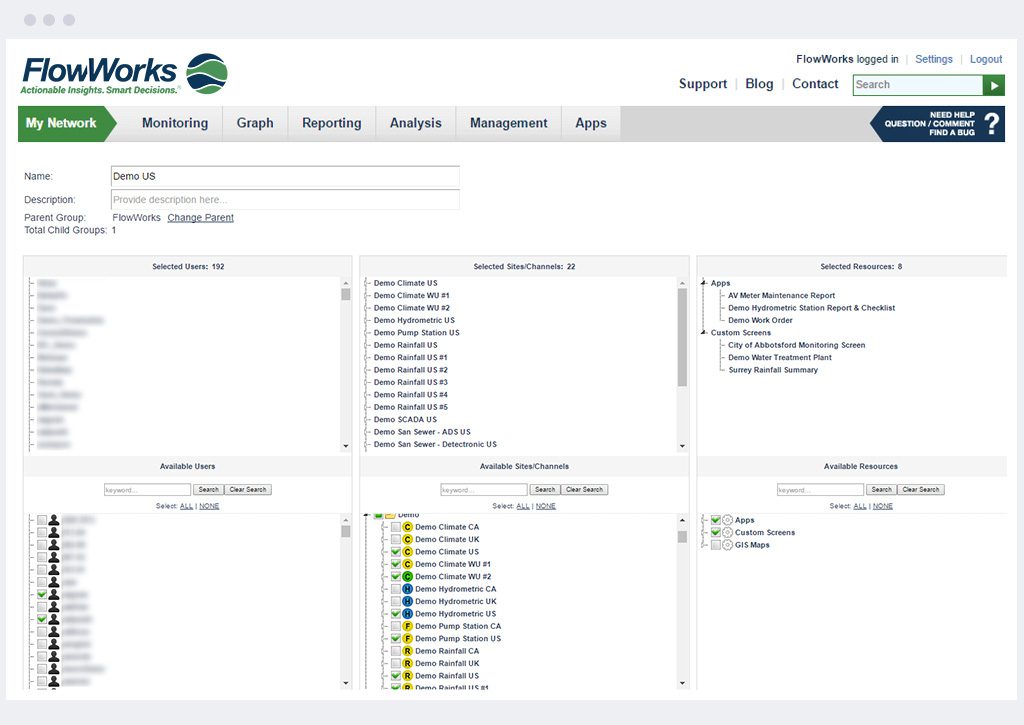Image resolution: width=1024 pixels, height=725 pixels.
Task: Click the Settings link
Action: pos(934,59)
